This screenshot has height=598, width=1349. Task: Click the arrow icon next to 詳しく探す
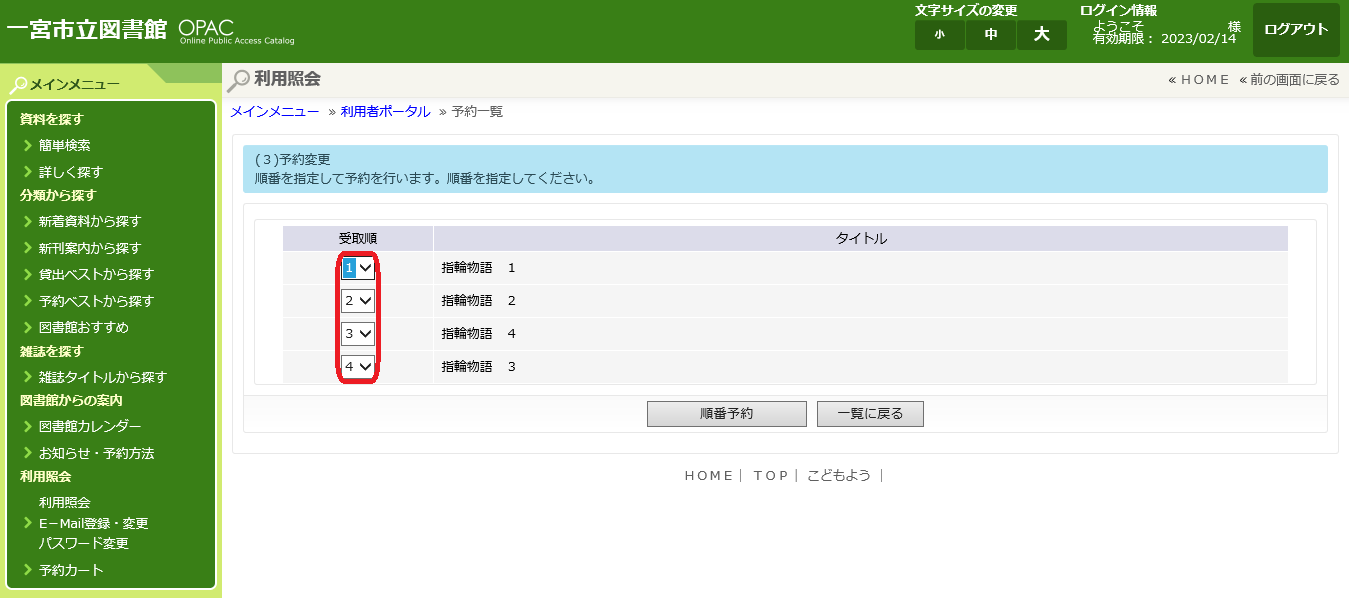[28, 172]
